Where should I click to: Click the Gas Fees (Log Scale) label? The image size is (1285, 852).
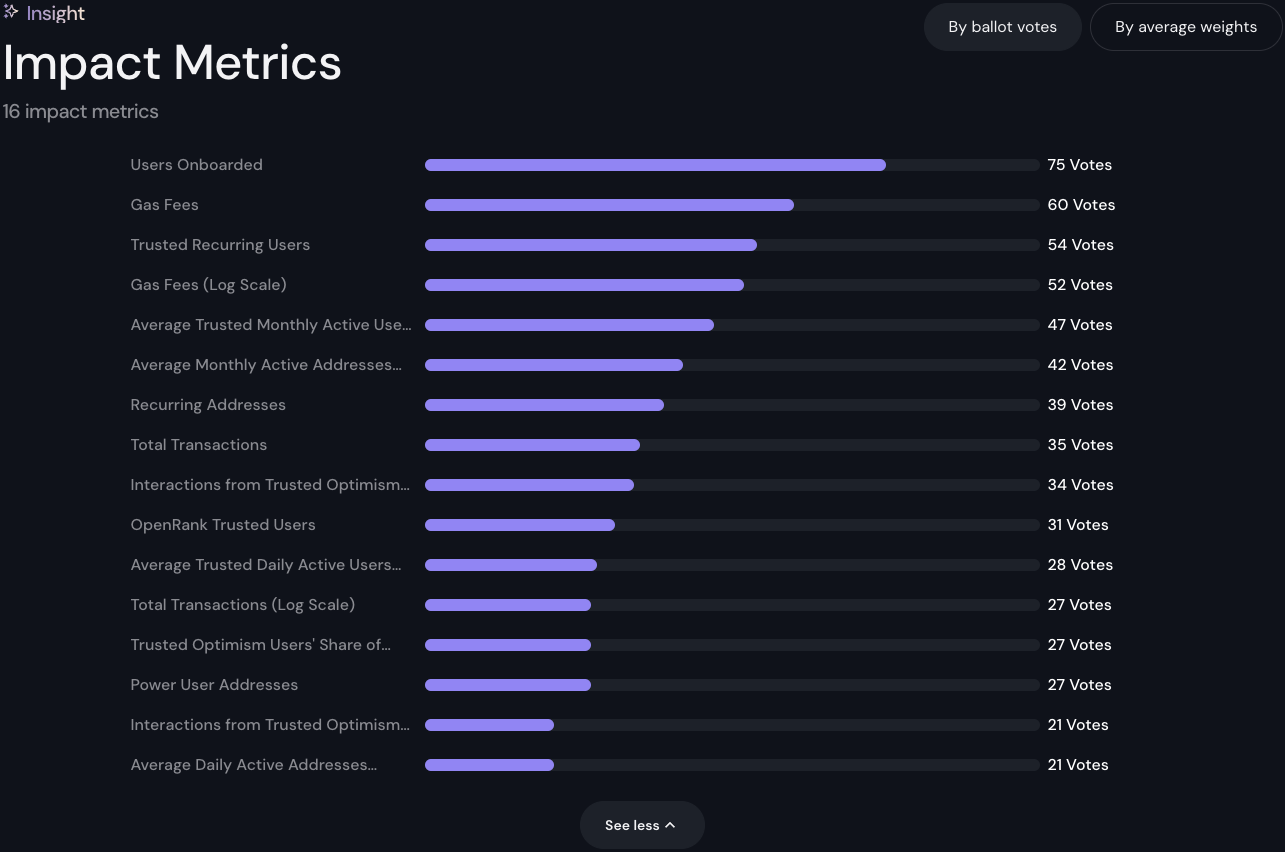pyautogui.click(x=208, y=285)
